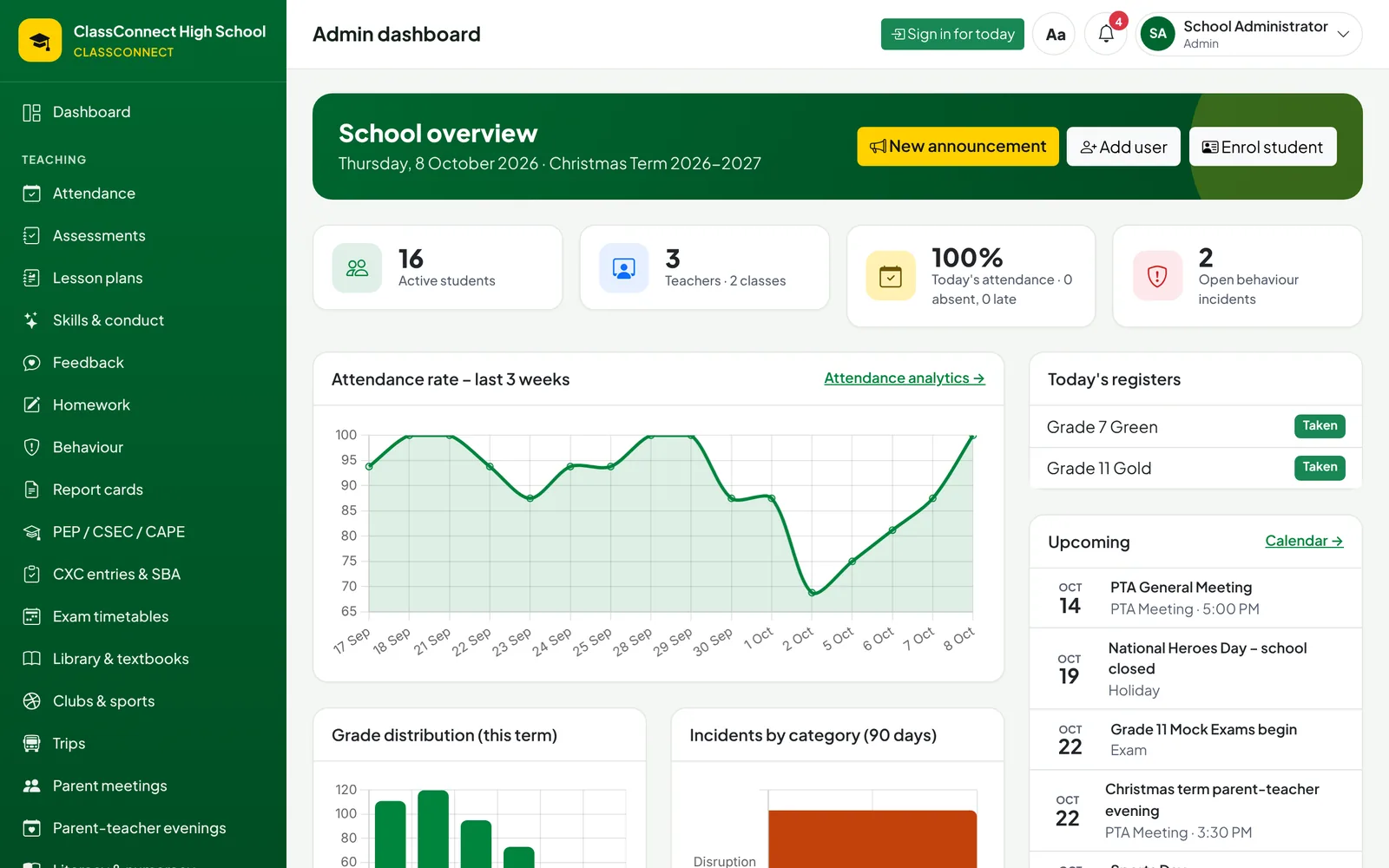Open Exam timetables page

(143, 616)
